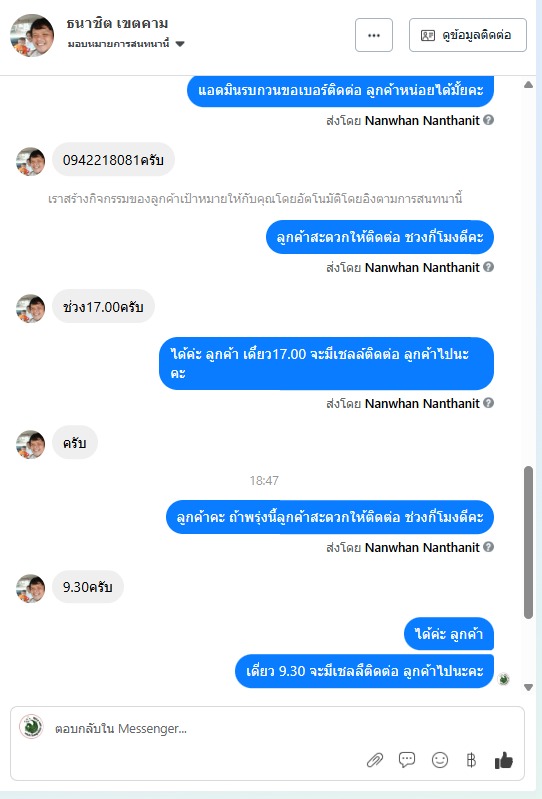542x799 pixels.
Task: Open saved replies speech bubble icon
Action: tap(406, 760)
